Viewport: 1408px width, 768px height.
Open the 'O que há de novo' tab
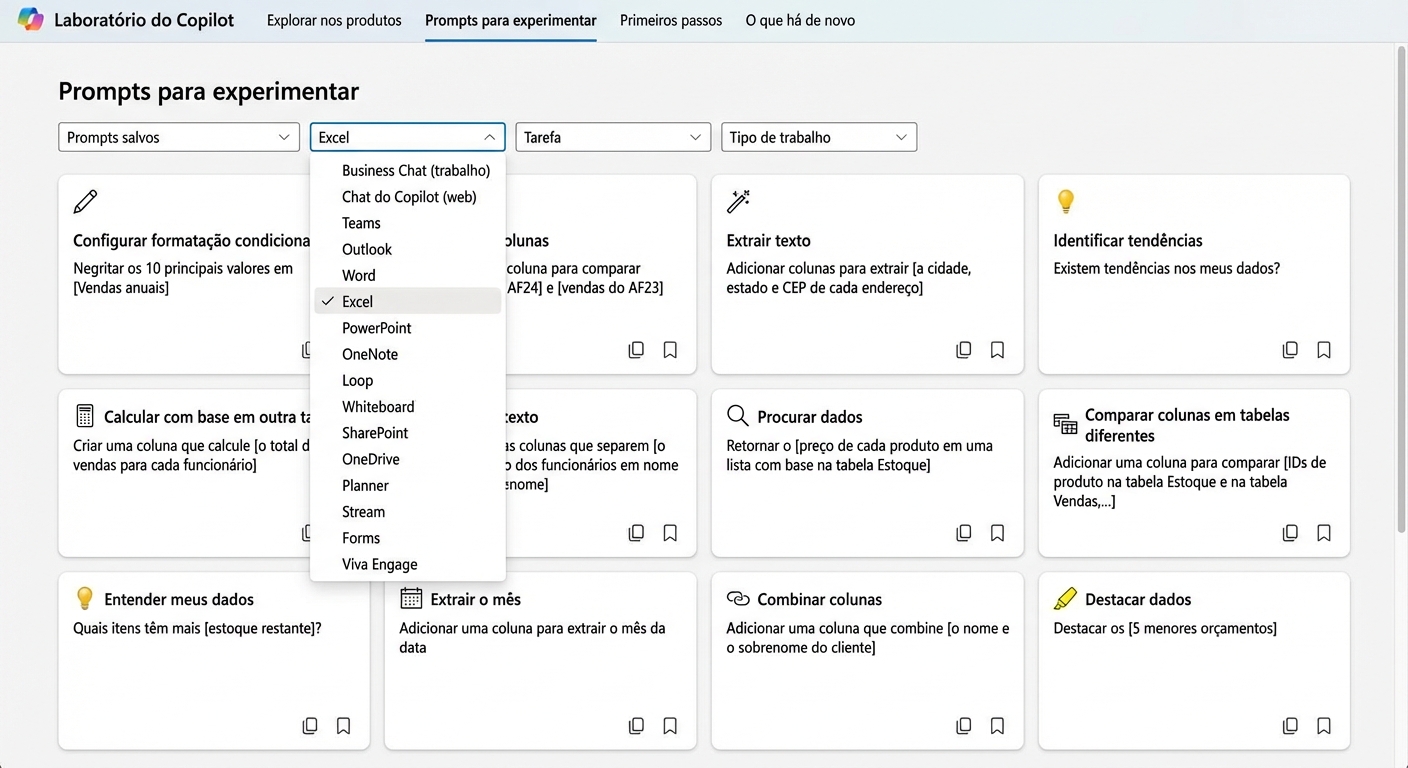tap(800, 20)
